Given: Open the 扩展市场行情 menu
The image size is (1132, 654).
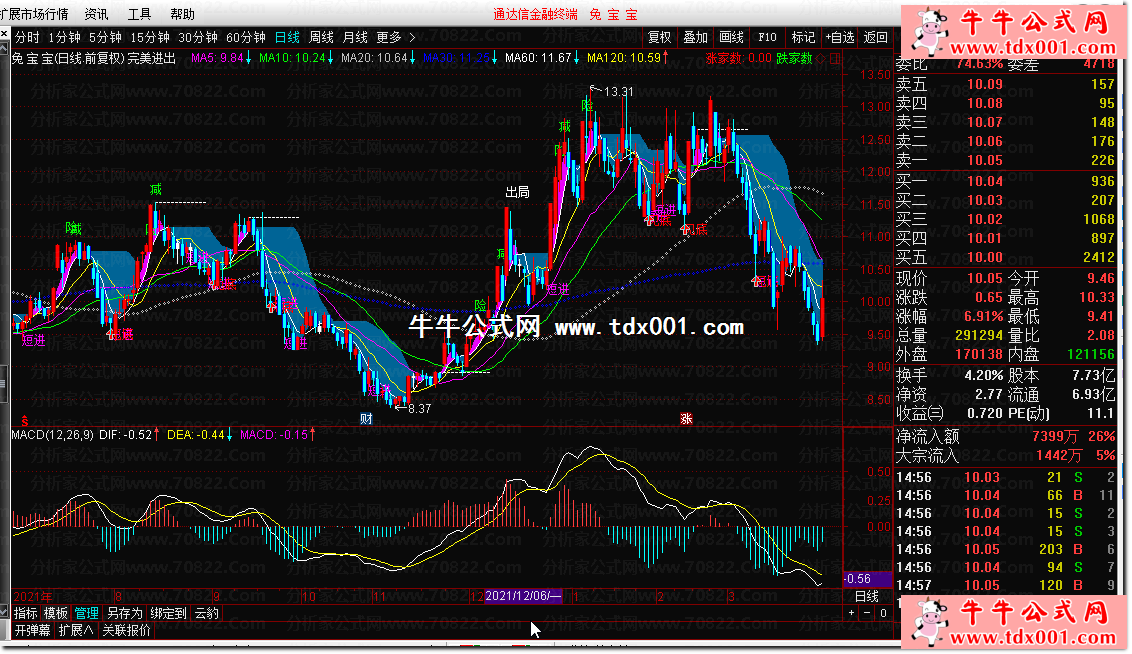Looking at the screenshot, I should (x=35, y=14).
